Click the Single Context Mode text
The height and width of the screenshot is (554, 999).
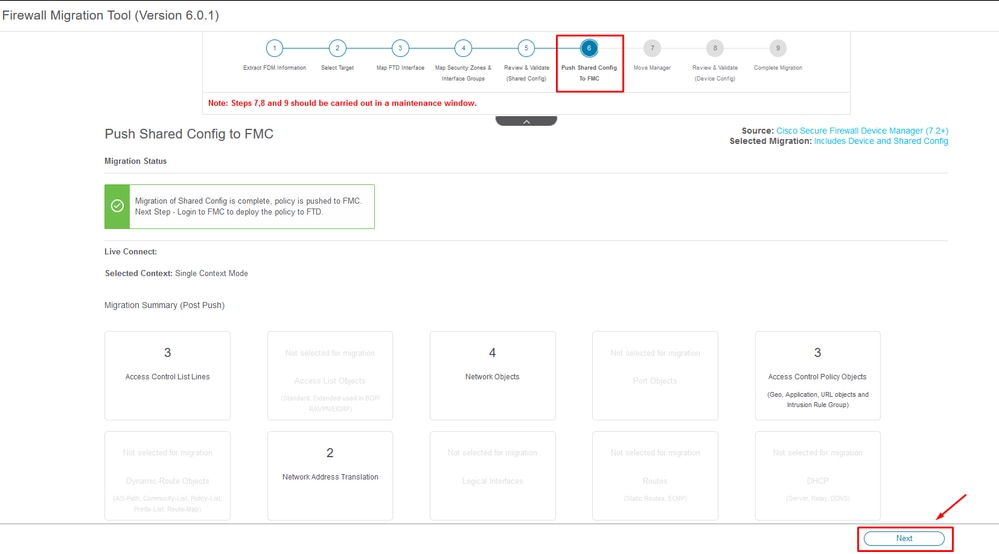point(212,273)
